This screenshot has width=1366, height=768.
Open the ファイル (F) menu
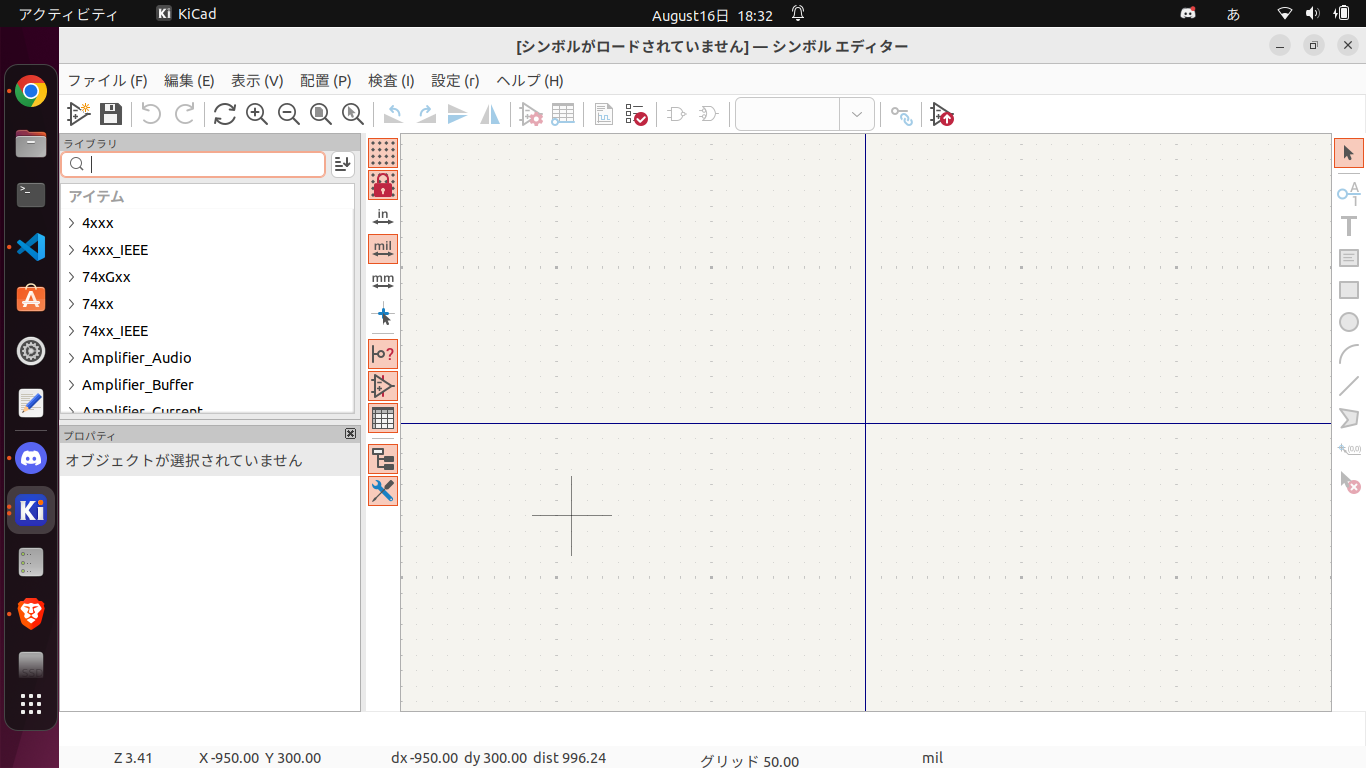(107, 81)
